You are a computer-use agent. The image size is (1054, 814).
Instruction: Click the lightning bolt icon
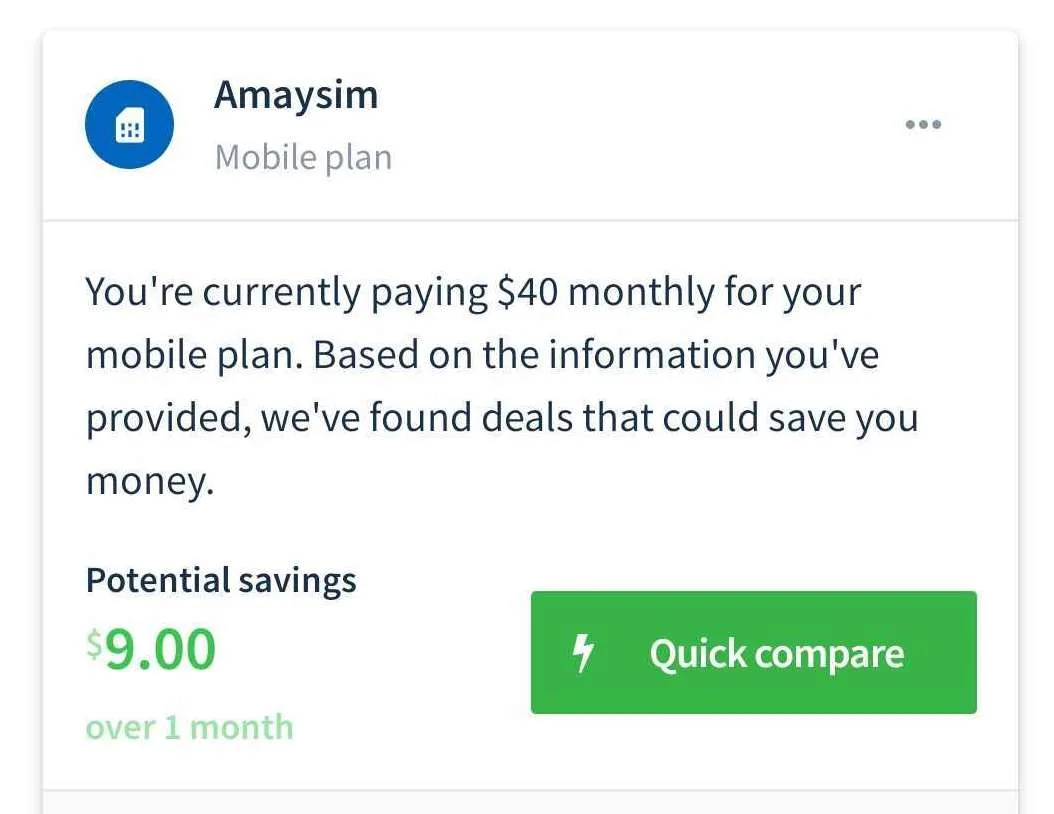pos(583,654)
